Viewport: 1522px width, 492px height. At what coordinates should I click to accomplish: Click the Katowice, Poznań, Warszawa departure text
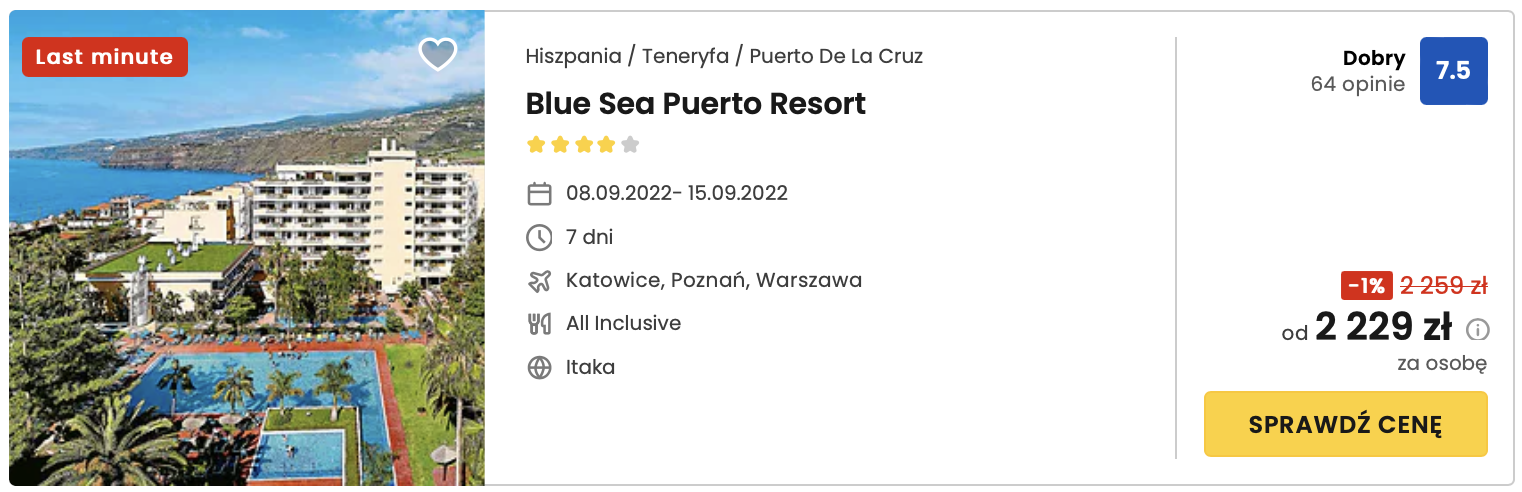tap(714, 281)
